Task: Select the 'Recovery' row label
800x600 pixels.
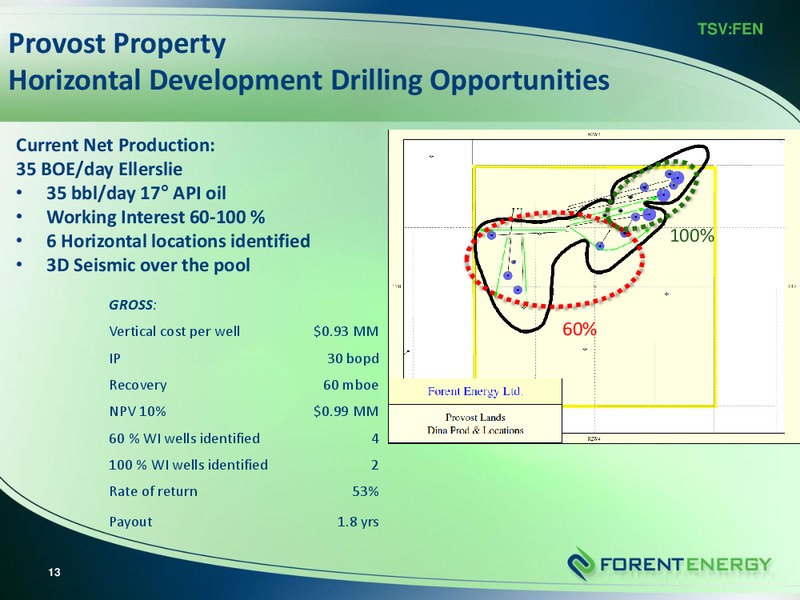Action: click(138, 385)
